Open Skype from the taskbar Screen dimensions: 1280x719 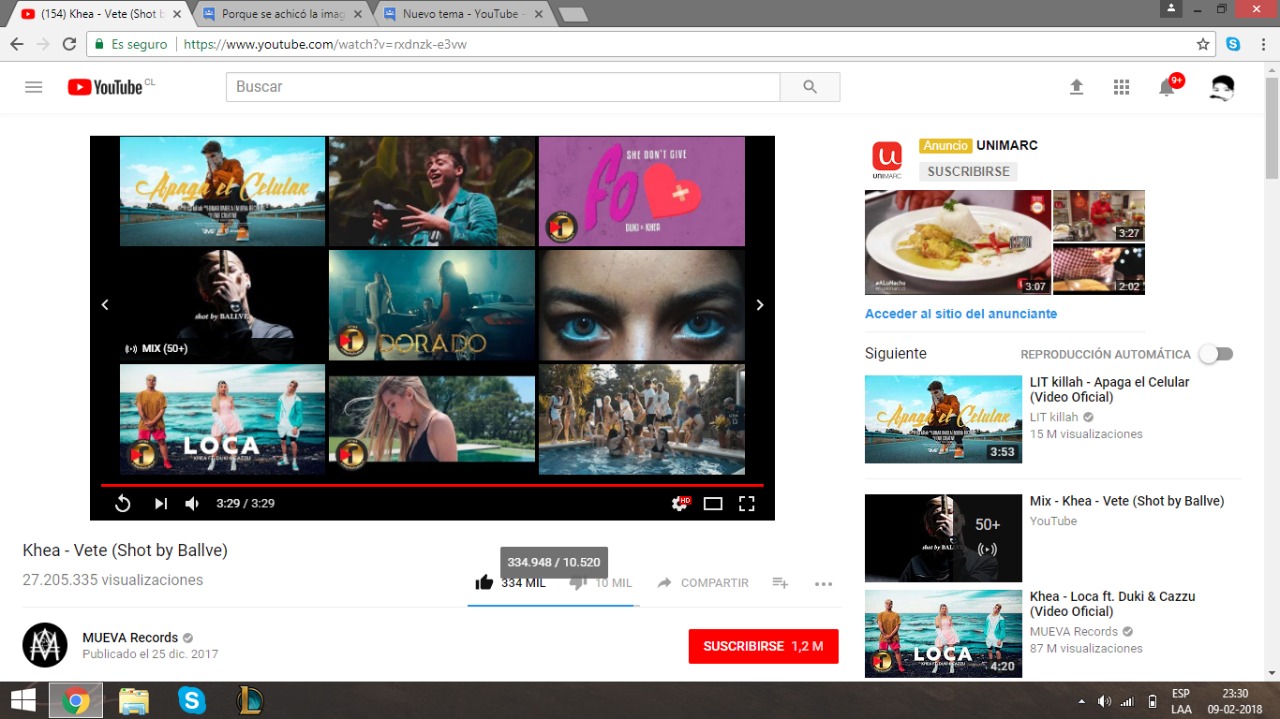click(191, 700)
